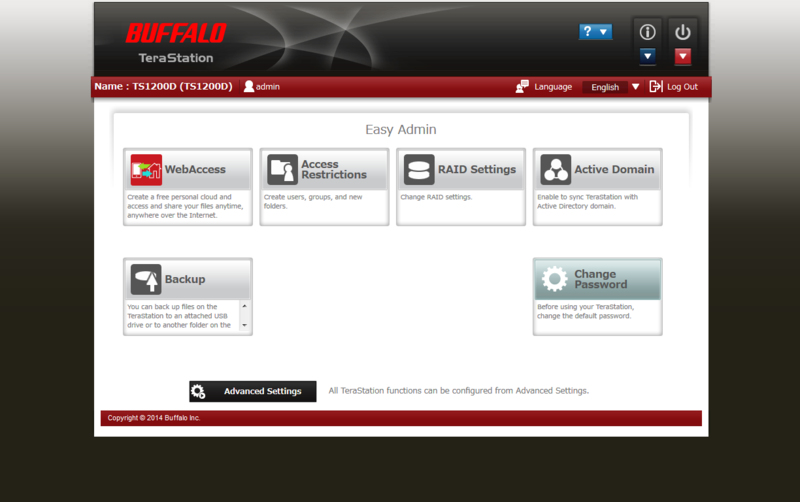This screenshot has height=502, width=800.
Task: Click the Language speech bubble icon
Action: (522, 86)
